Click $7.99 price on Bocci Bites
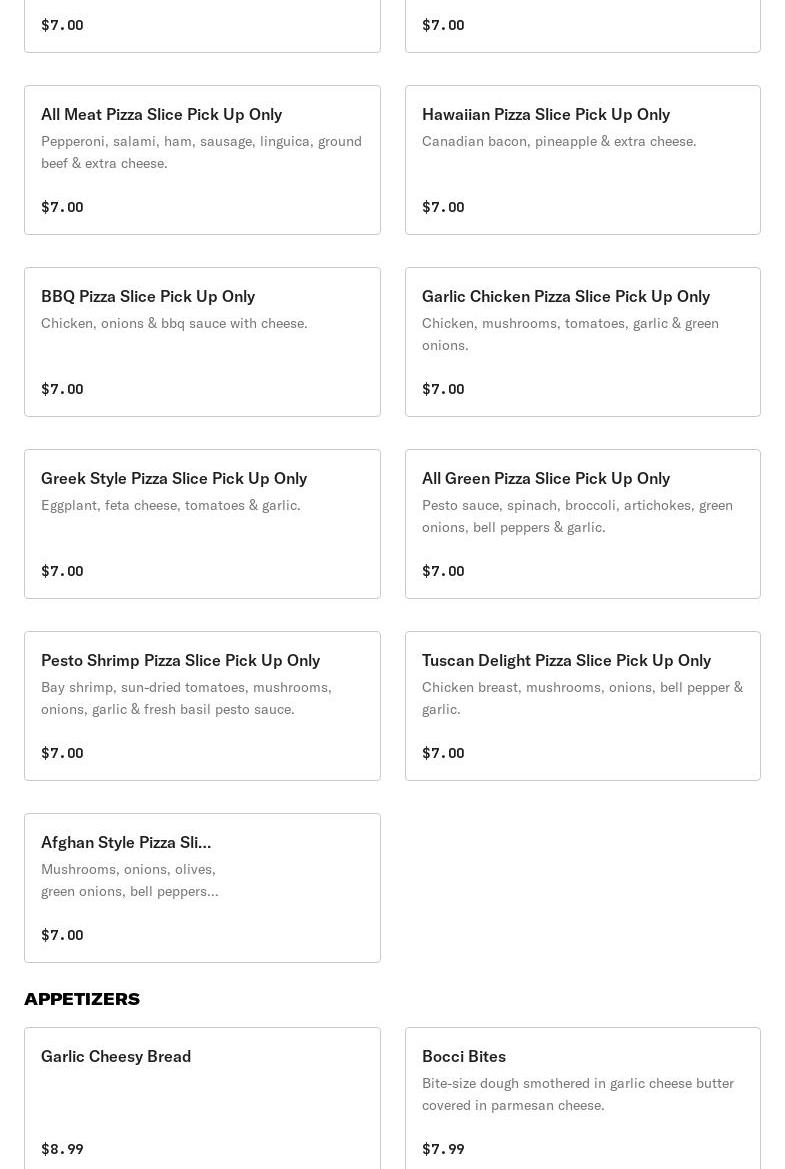This screenshot has width=785, height=1169. (443, 1149)
